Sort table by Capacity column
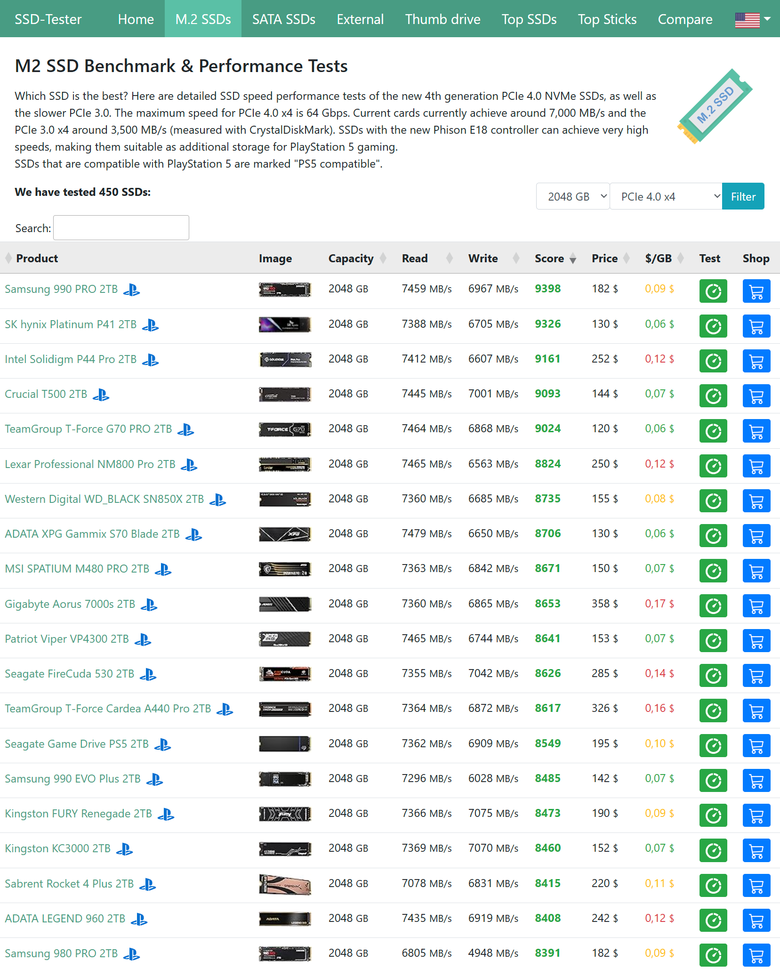This screenshot has width=780, height=969. pos(357,258)
